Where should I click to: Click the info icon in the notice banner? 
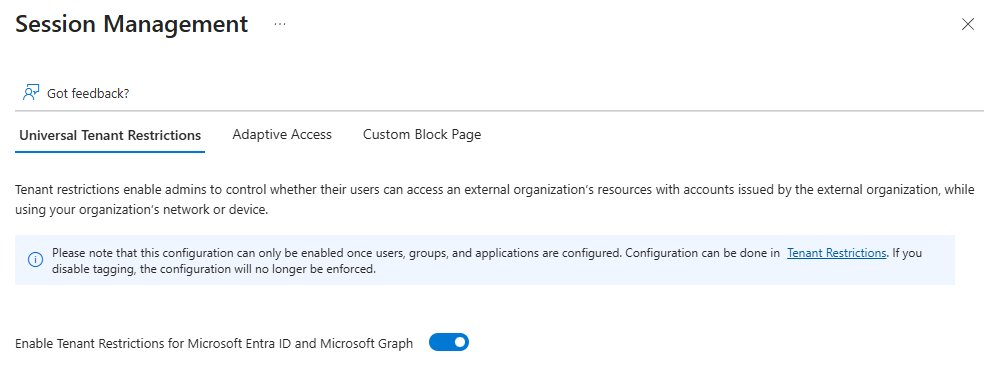(x=35, y=260)
